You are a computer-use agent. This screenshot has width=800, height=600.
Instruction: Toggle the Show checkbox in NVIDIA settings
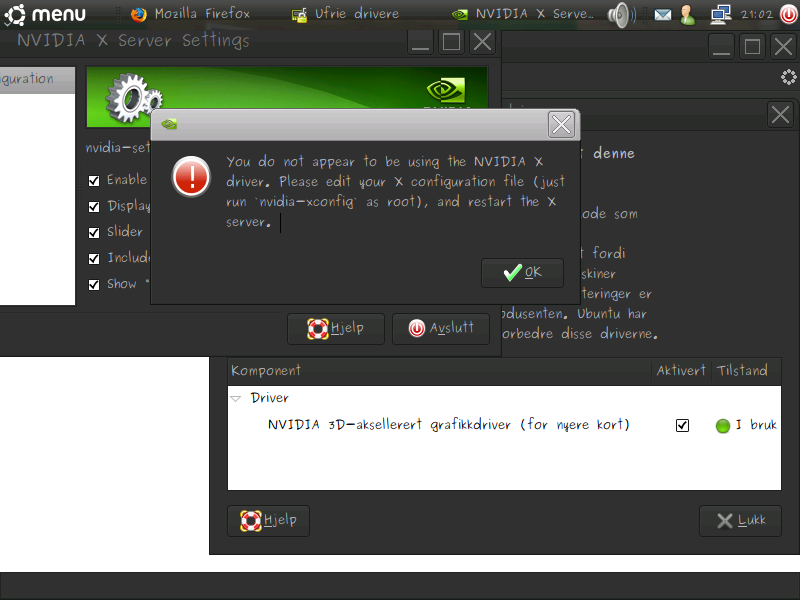94,285
